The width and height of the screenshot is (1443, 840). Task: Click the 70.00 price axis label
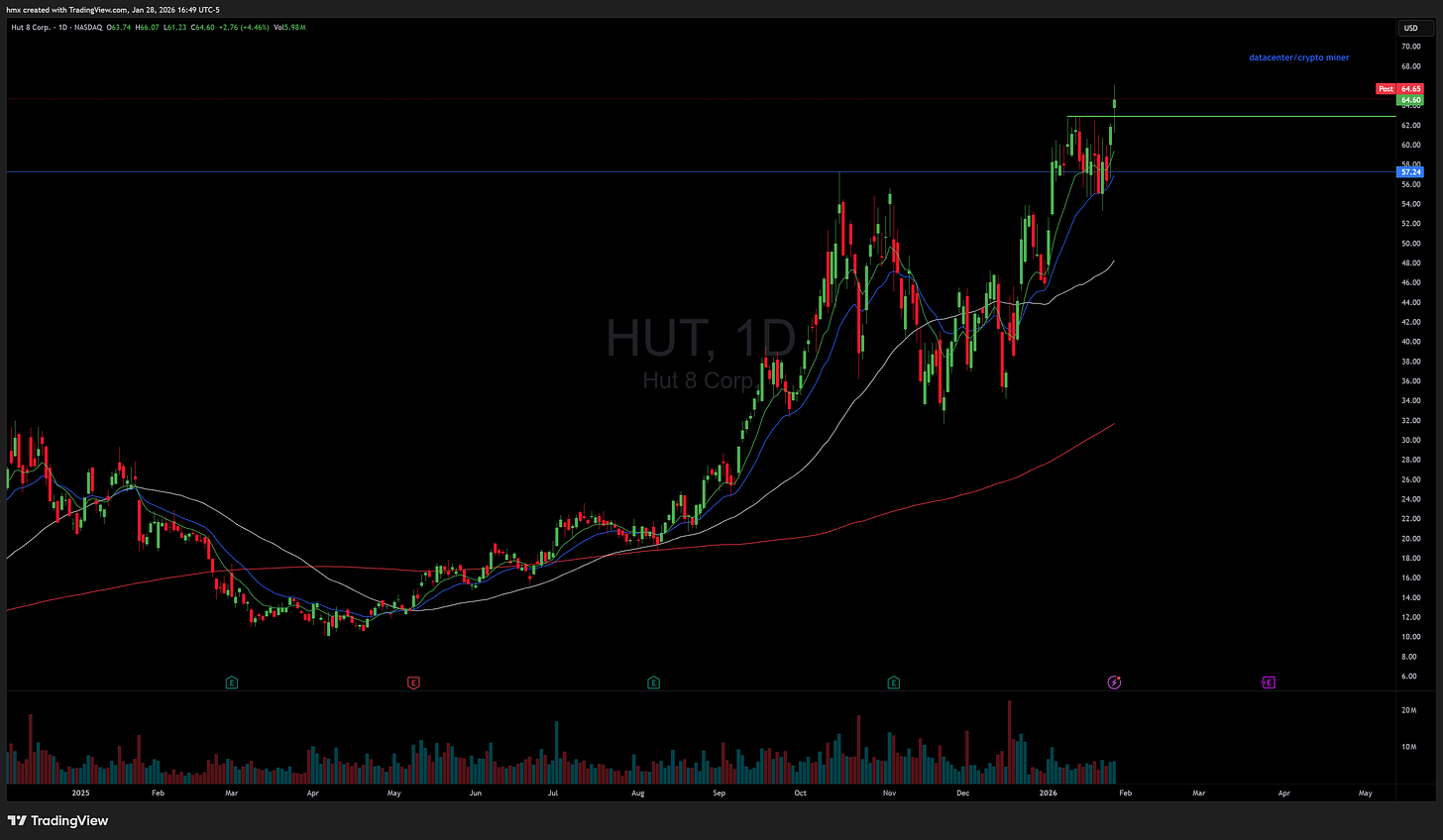[x=1410, y=47]
